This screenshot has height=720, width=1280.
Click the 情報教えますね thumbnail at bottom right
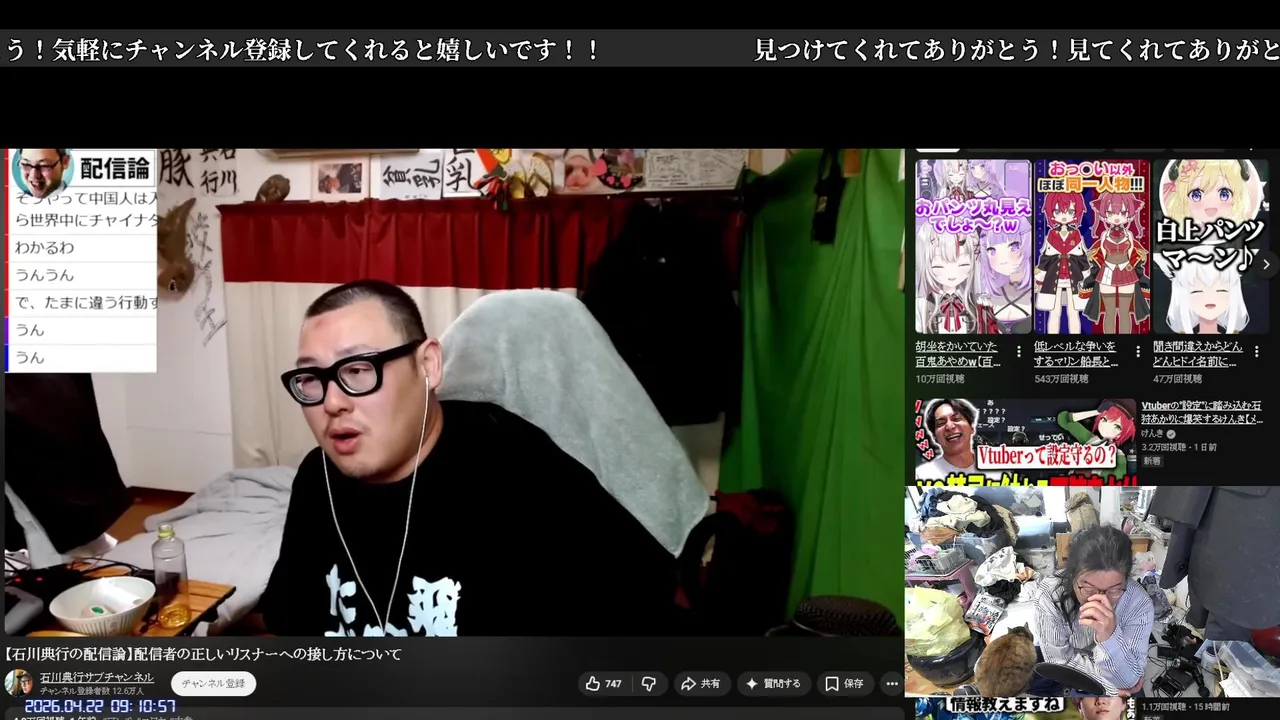click(x=1026, y=708)
